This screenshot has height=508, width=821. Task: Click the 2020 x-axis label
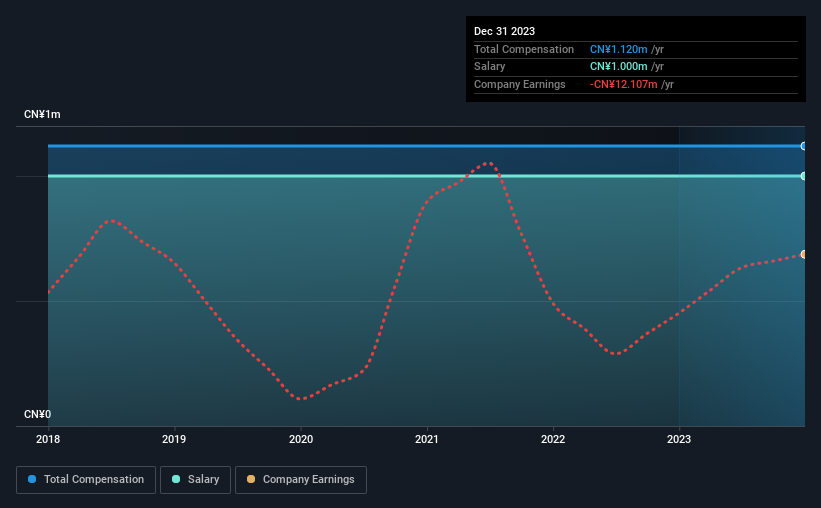click(301, 439)
